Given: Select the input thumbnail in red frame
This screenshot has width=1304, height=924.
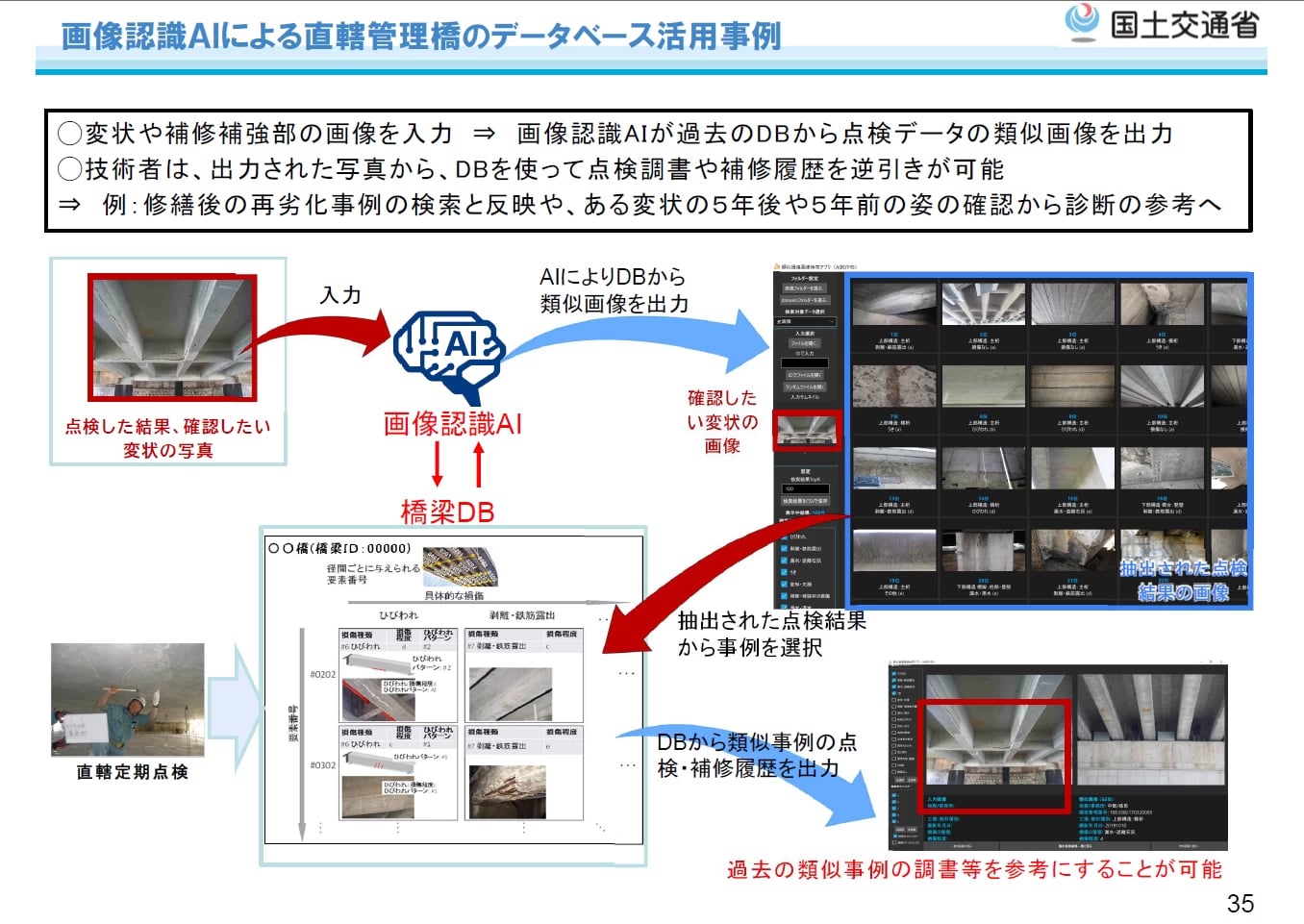Looking at the screenshot, I should click(x=807, y=431).
